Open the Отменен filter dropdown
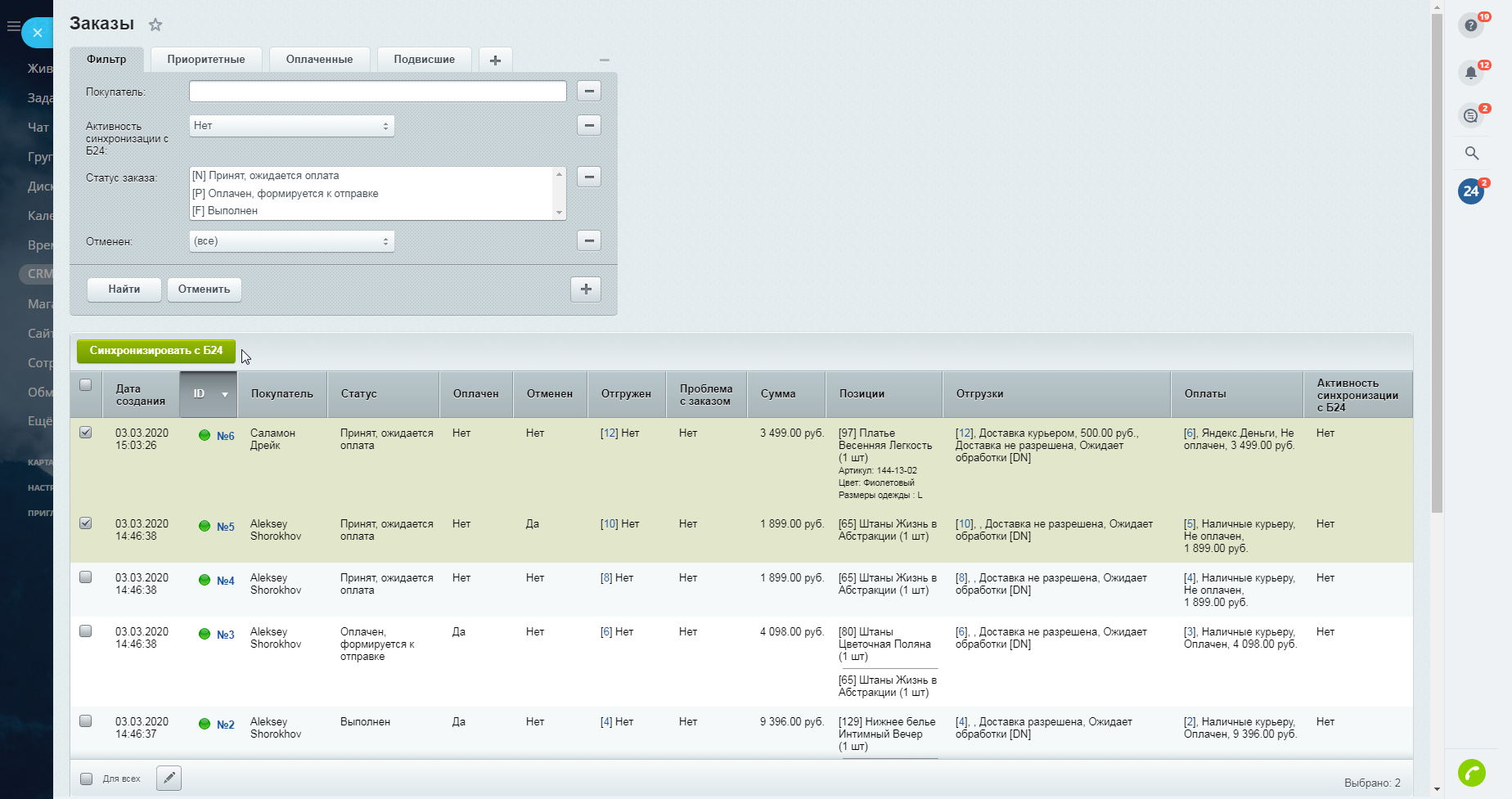 coord(291,241)
